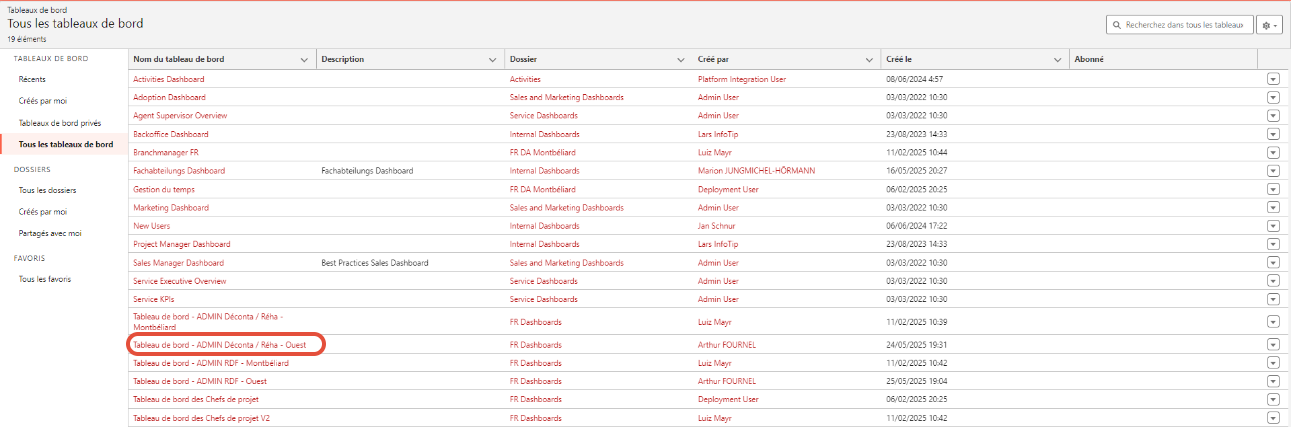Click the date '24/05/2025 19:31'
The image size is (1291, 427).
pos(917,345)
